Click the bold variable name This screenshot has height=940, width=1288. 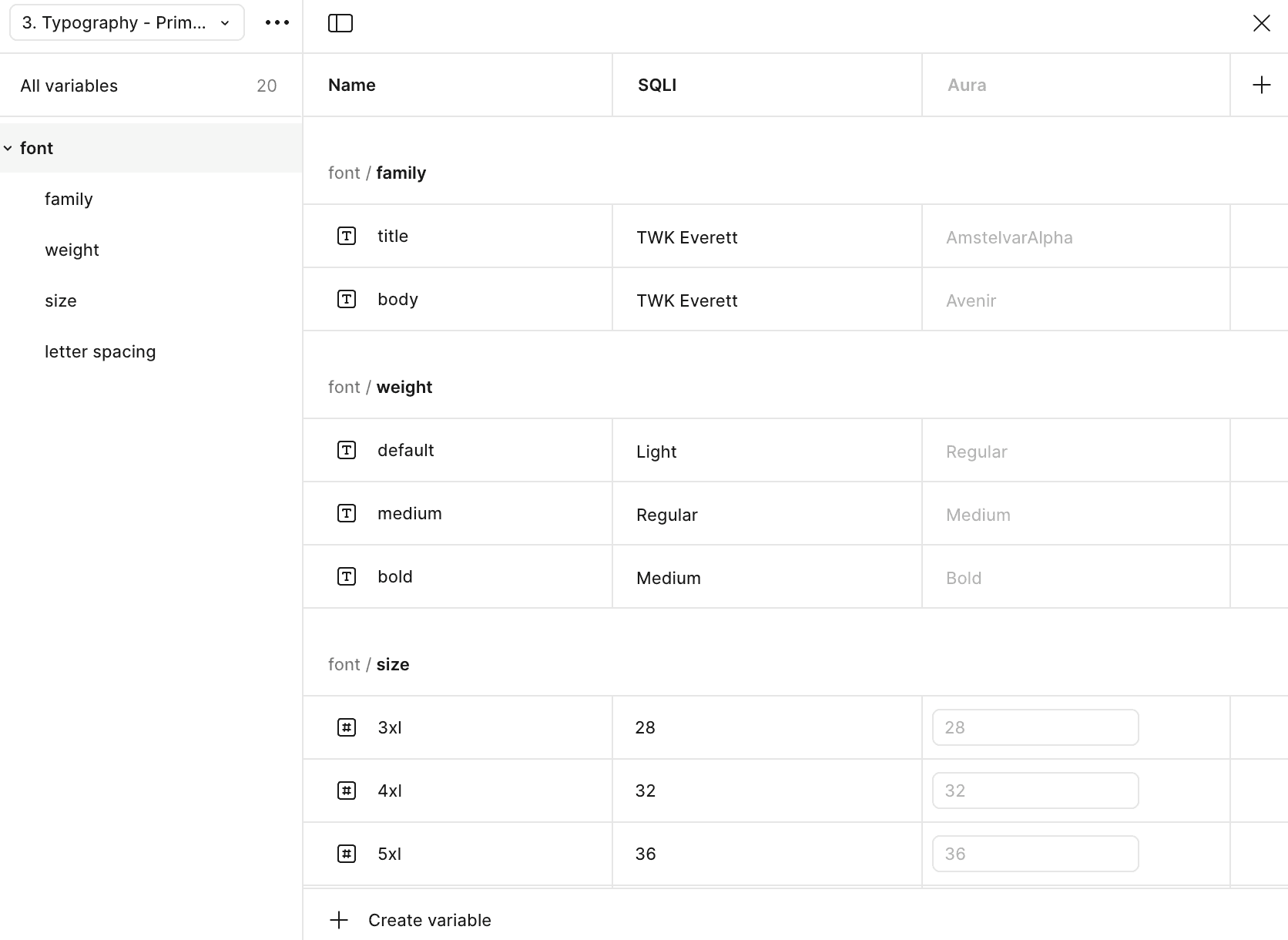[395, 576]
